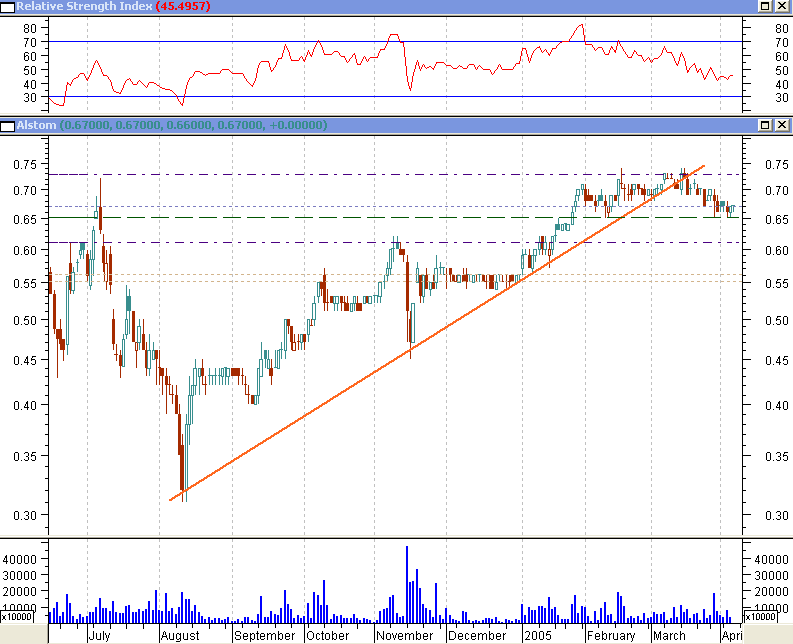Click the November label on date axis
Image resolution: width=793 pixels, height=644 pixels.
point(405,635)
